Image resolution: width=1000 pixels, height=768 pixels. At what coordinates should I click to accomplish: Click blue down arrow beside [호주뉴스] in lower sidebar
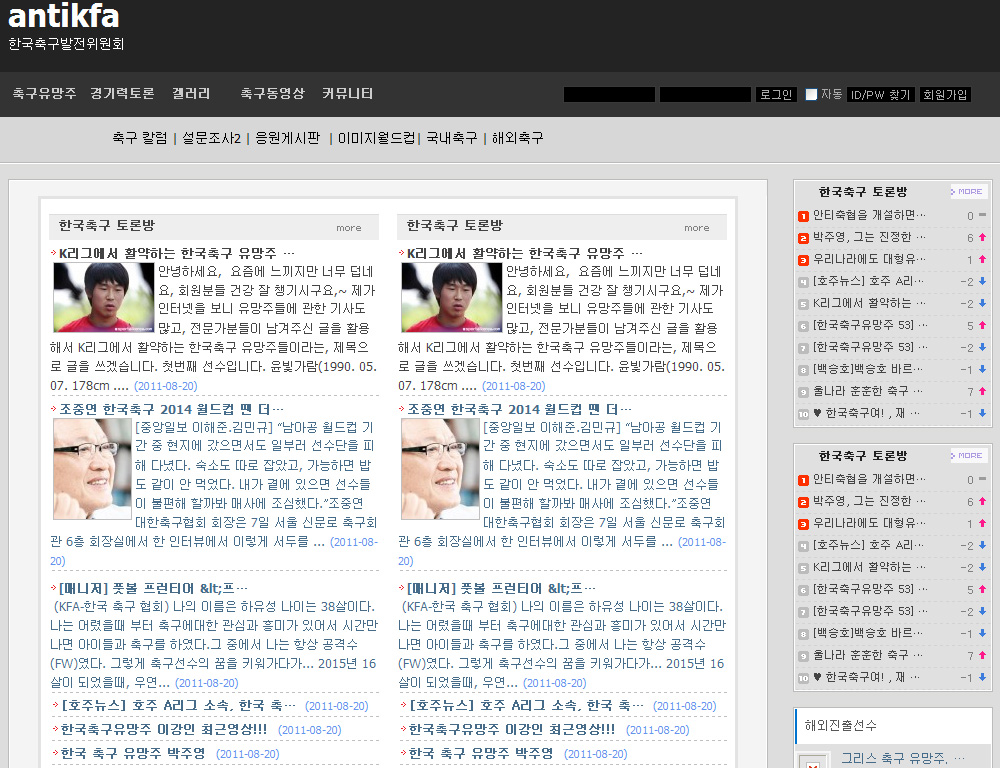click(x=982, y=546)
